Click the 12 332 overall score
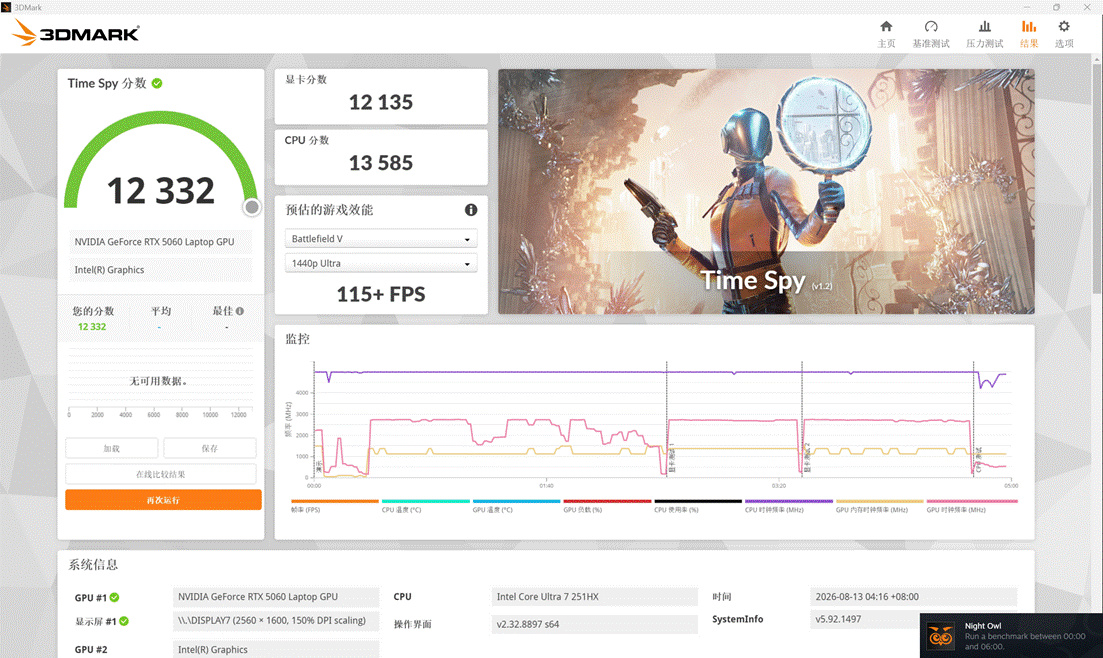 160,191
